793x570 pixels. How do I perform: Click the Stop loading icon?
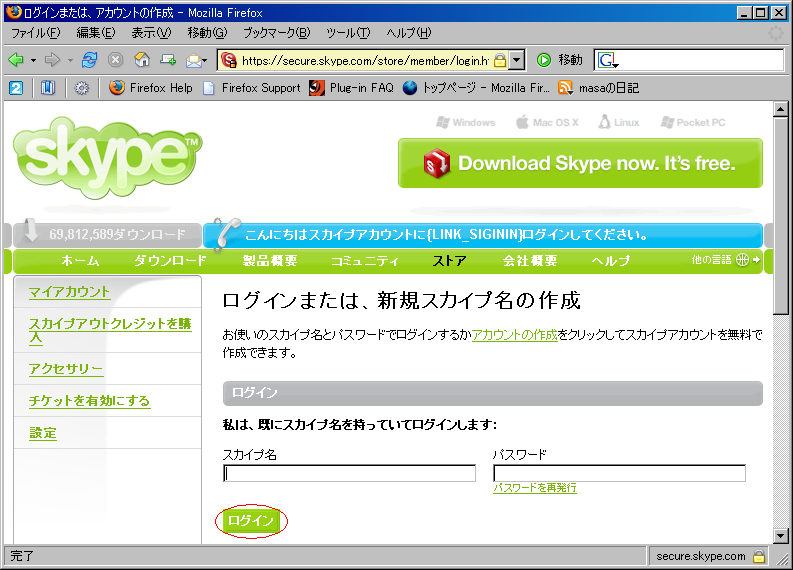116,60
